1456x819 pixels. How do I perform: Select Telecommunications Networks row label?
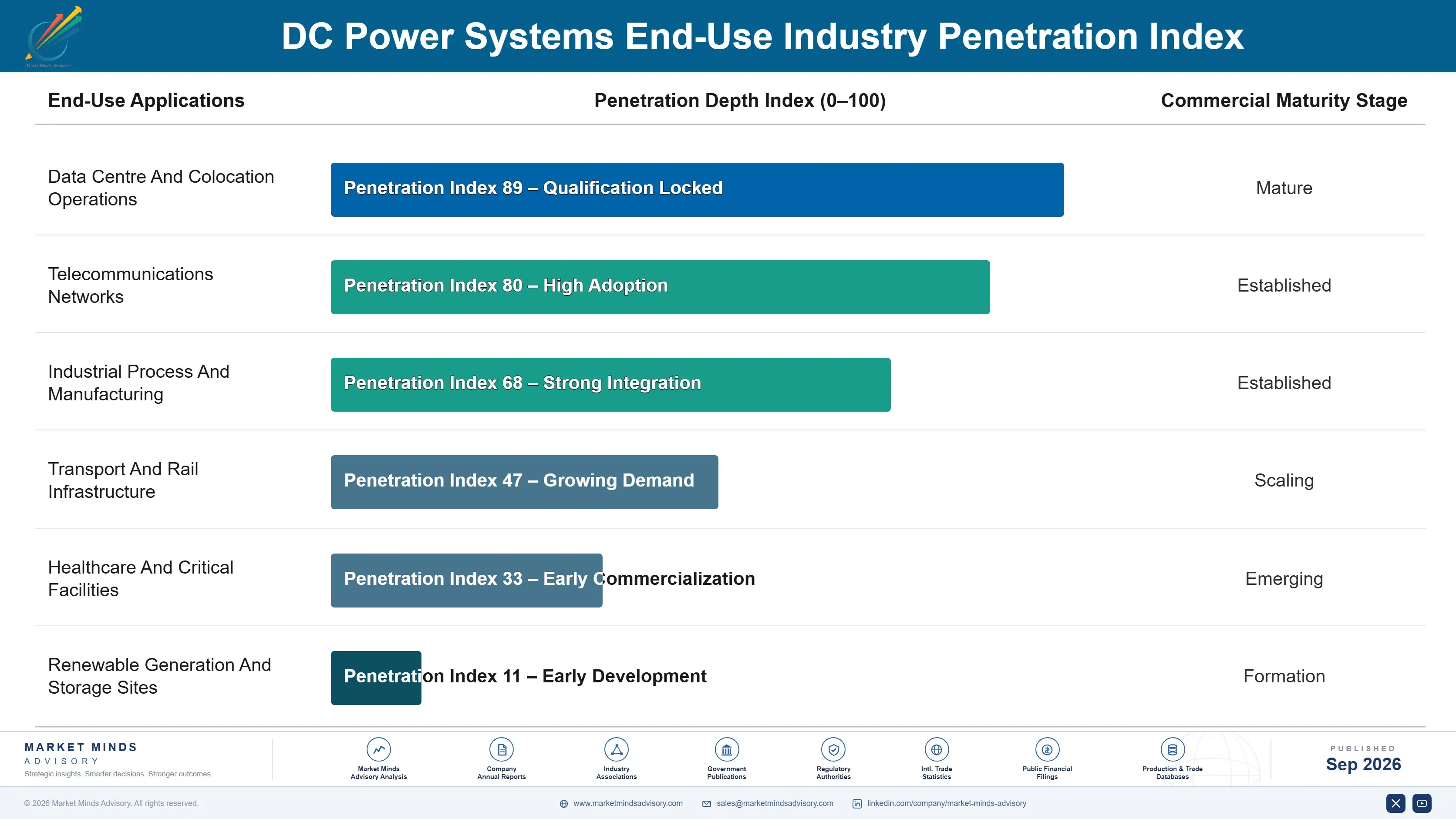point(131,285)
